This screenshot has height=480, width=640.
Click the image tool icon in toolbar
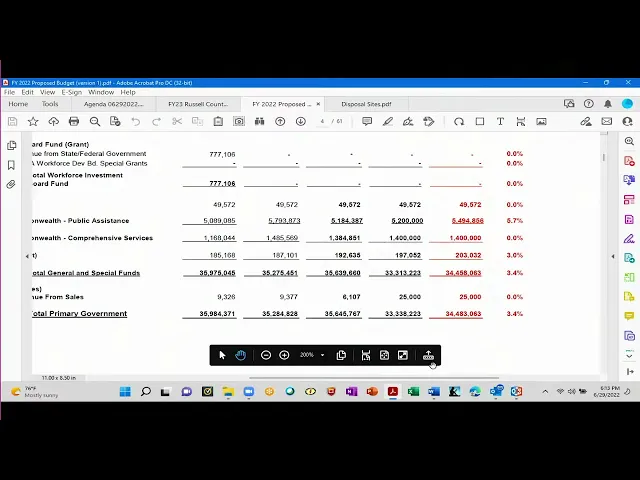[541, 121]
